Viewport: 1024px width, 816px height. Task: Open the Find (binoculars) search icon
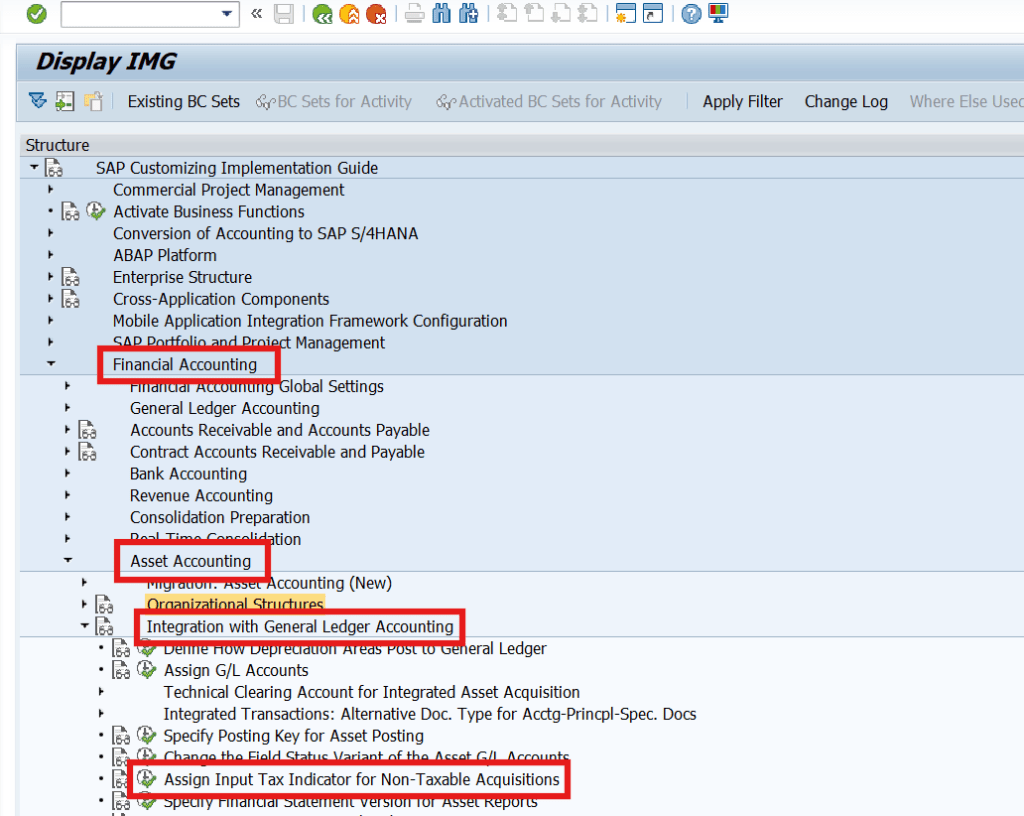click(x=440, y=14)
